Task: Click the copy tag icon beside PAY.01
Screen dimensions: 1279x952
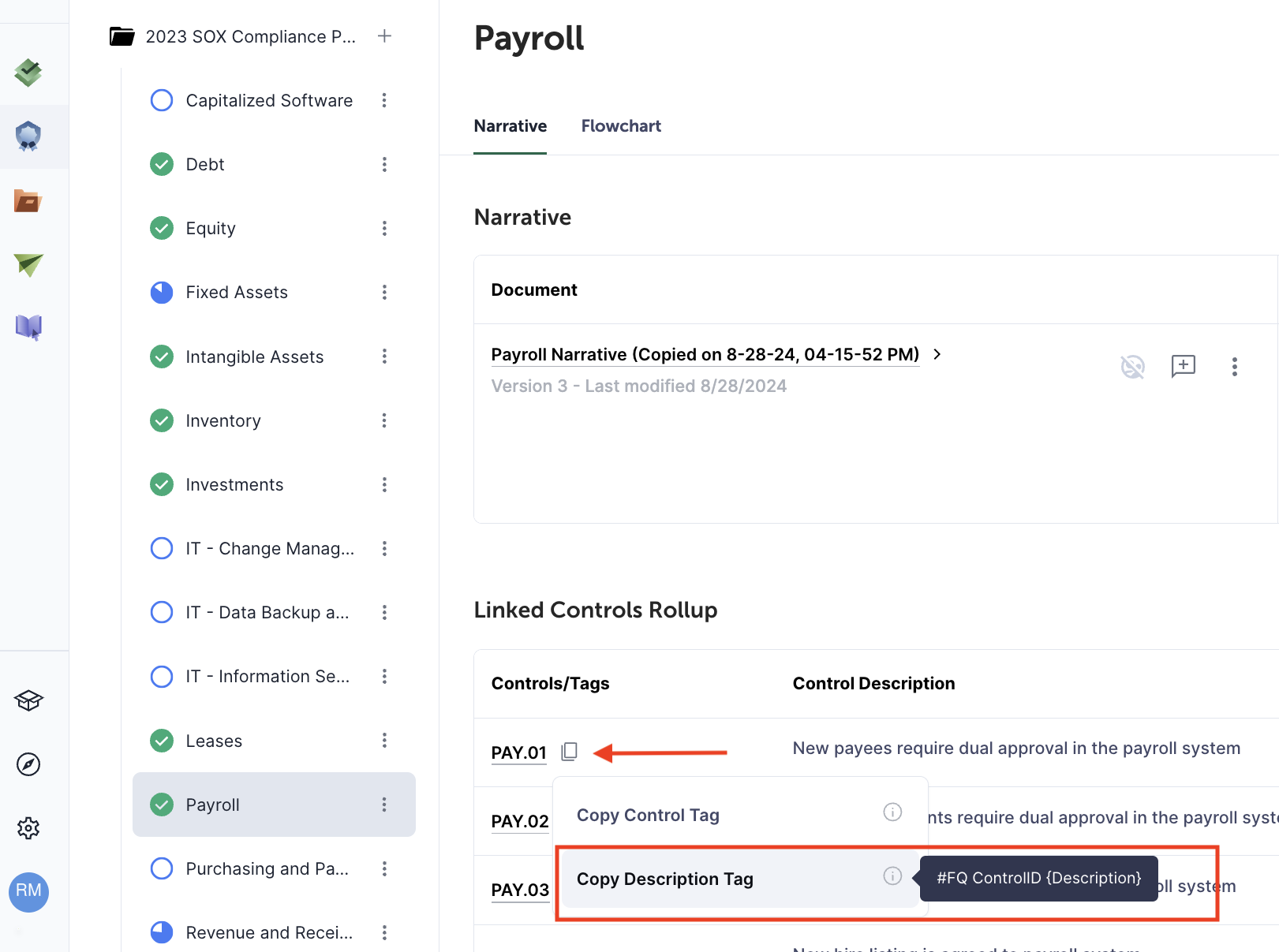Action: coord(569,752)
